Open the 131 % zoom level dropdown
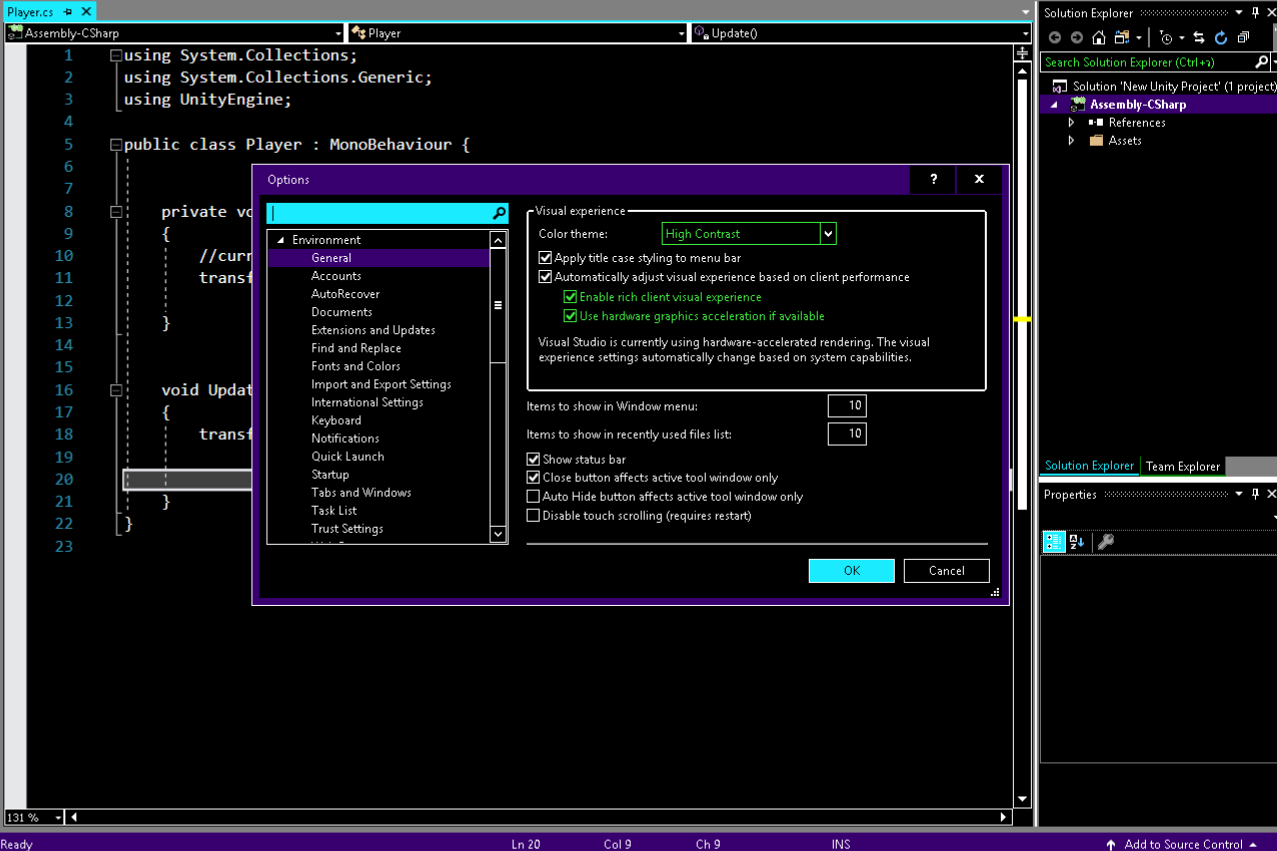 point(58,818)
